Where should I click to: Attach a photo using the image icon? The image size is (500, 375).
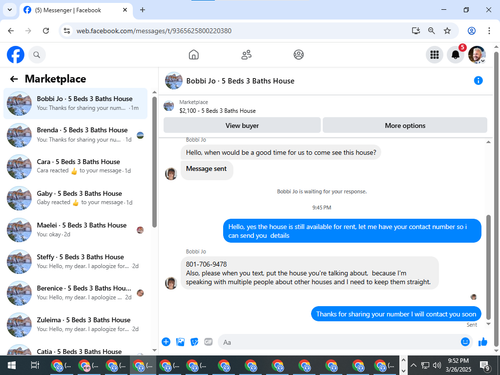click(180, 342)
